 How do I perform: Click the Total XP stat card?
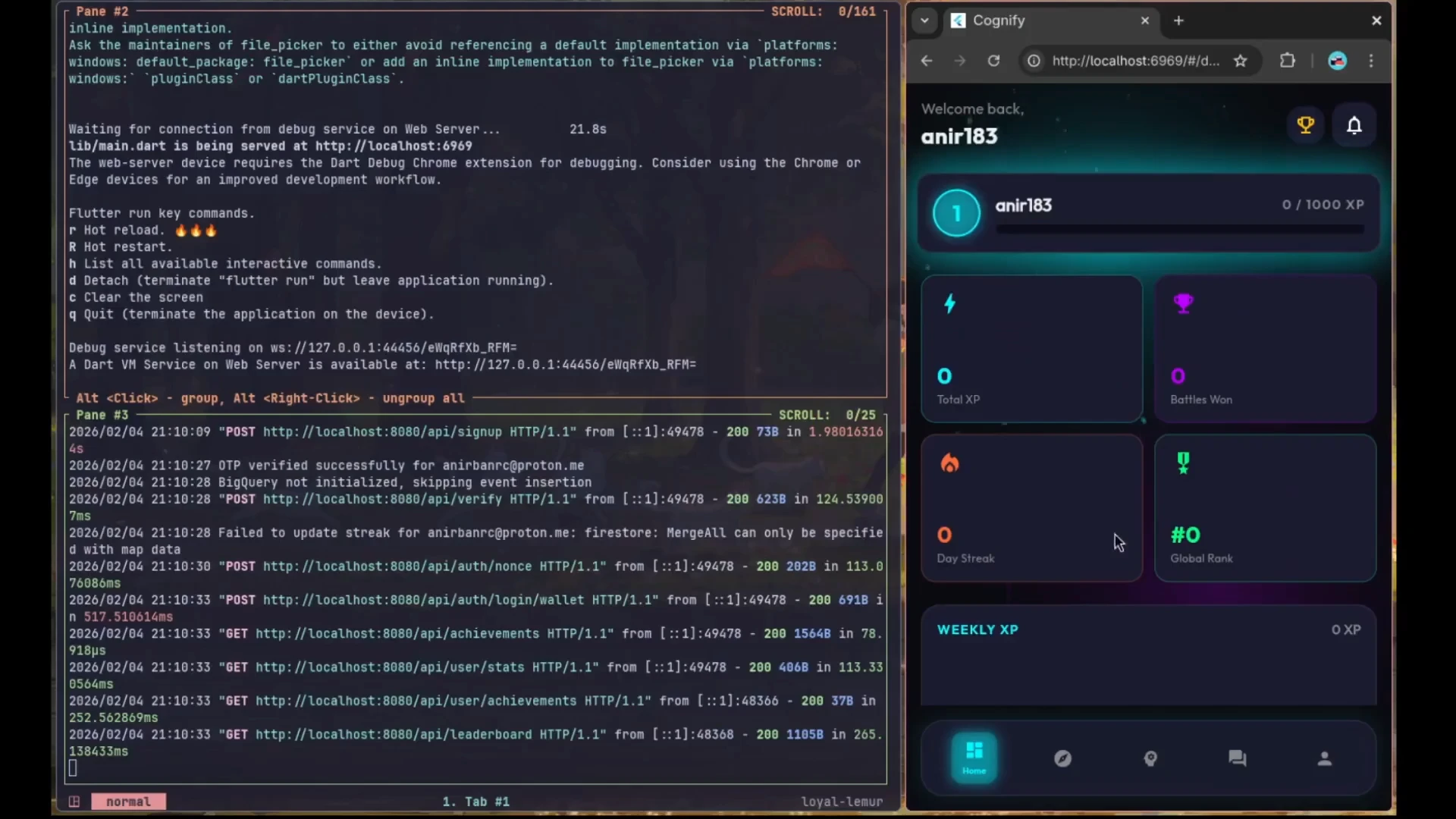point(1031,349)
